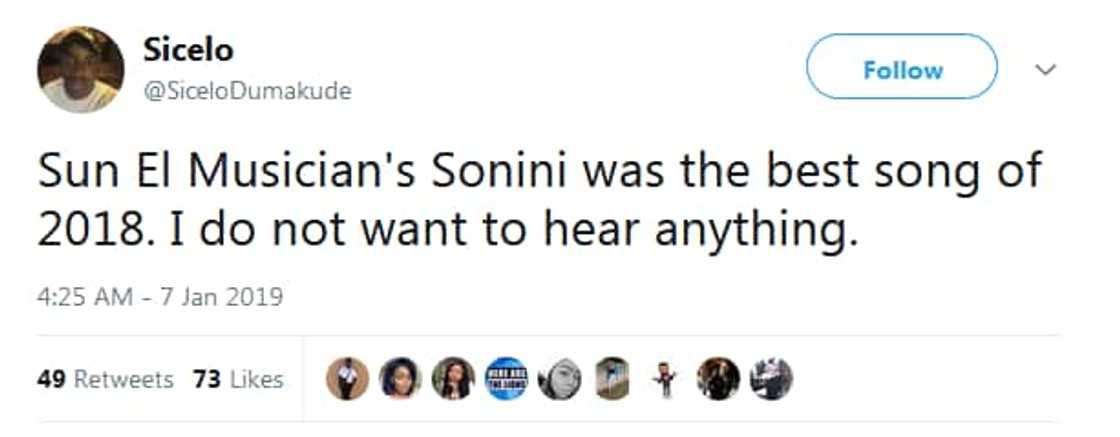1120x437 pixels.
Task: Open the tweet options chevron menu
Action: point(1045,70)
